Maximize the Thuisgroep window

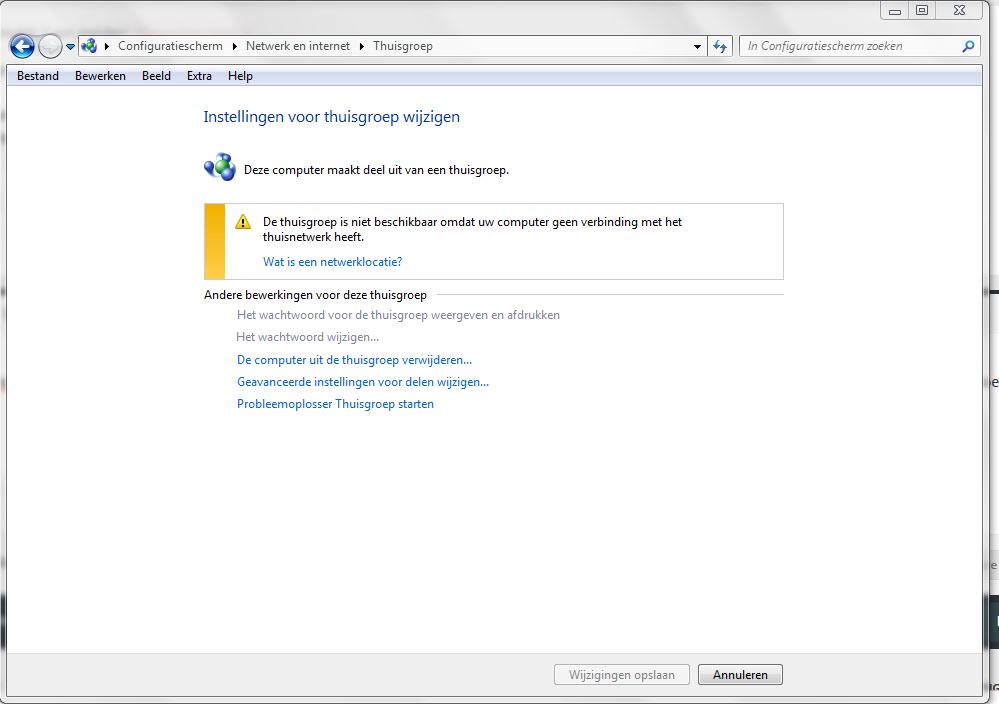coord(922,10)
